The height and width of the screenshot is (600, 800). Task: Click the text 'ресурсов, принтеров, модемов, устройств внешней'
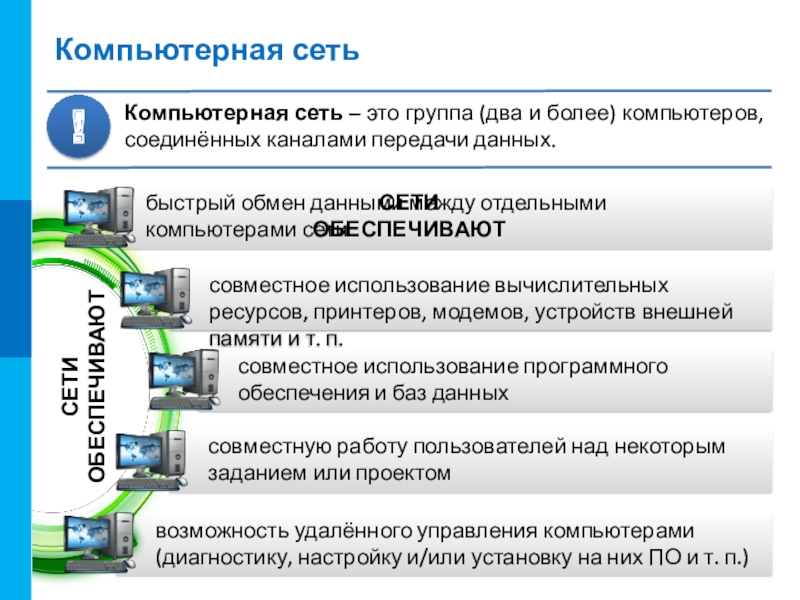click(471, 312)
